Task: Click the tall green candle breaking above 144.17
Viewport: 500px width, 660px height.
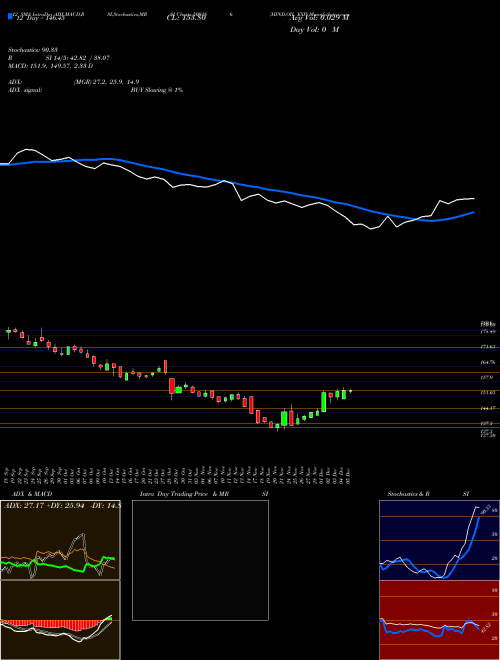Action: click(324, 402)
